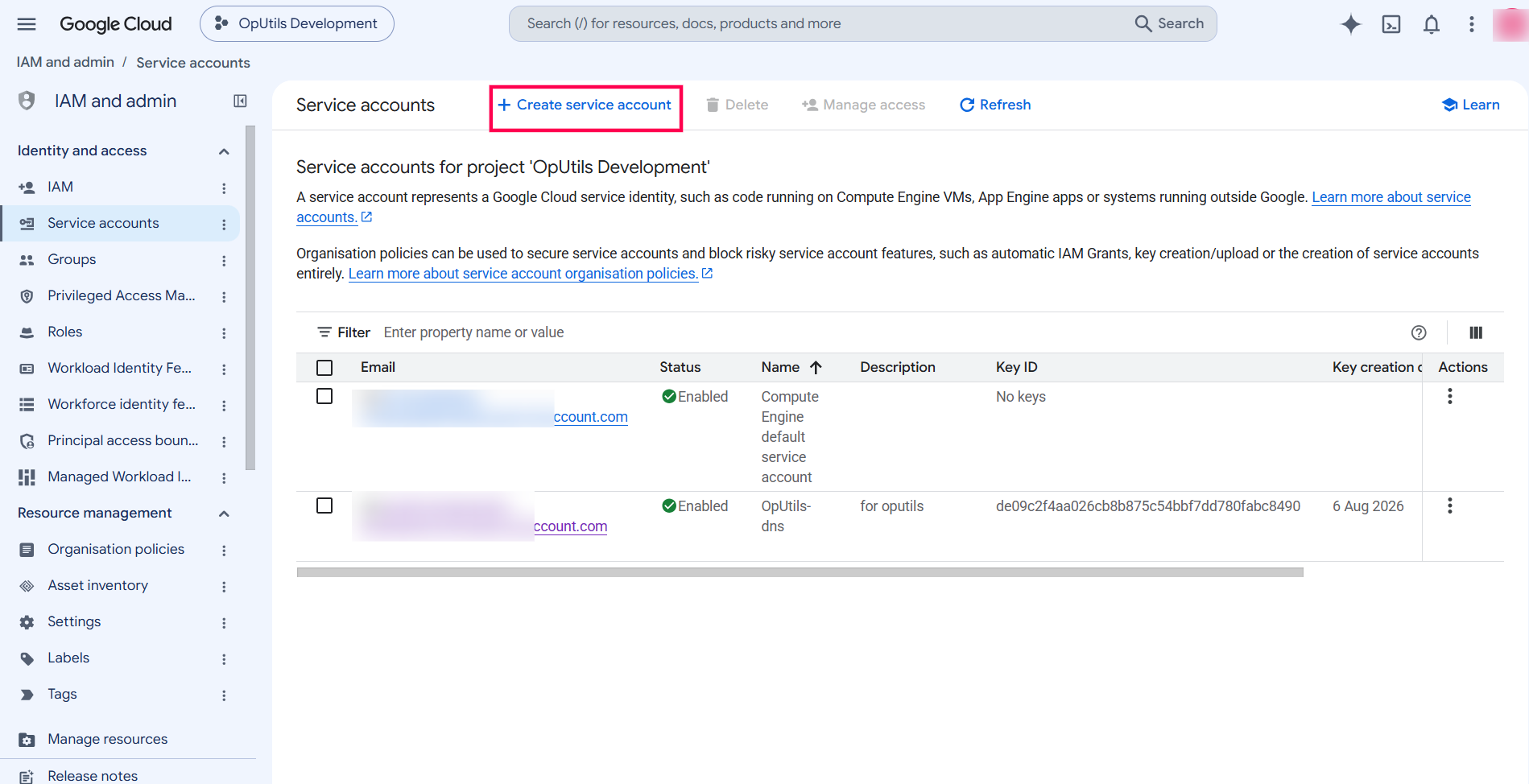
Task: Open more options for Settings sidebar item
Action: 224,622
